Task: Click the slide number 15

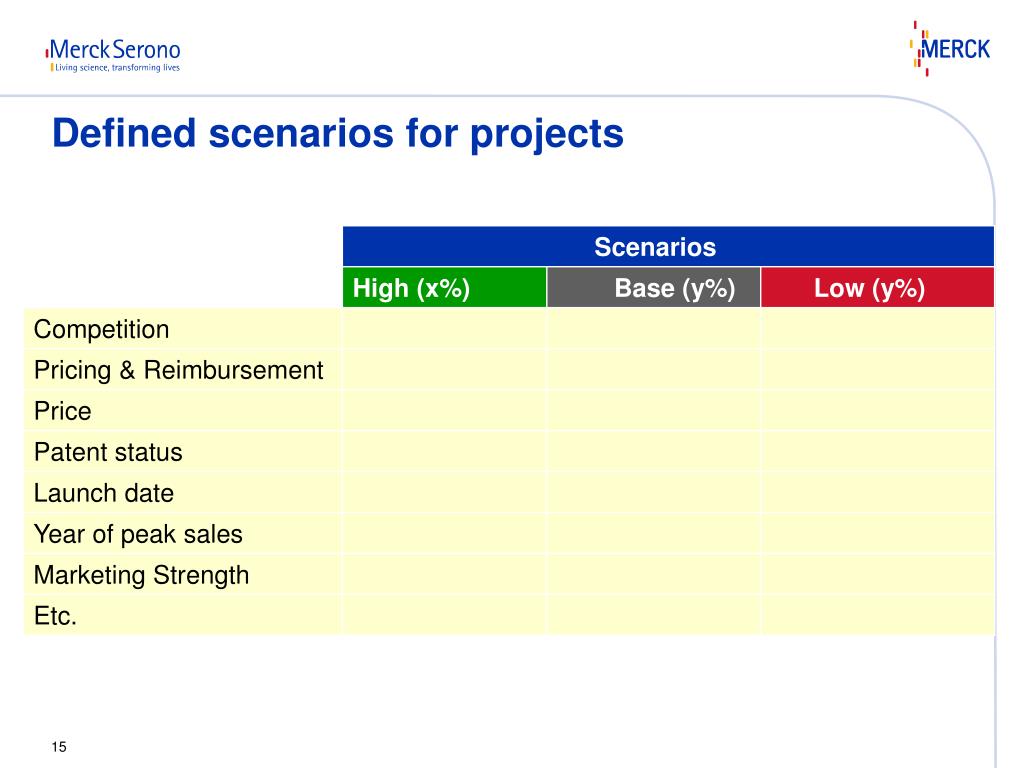Action: [59, 748]
